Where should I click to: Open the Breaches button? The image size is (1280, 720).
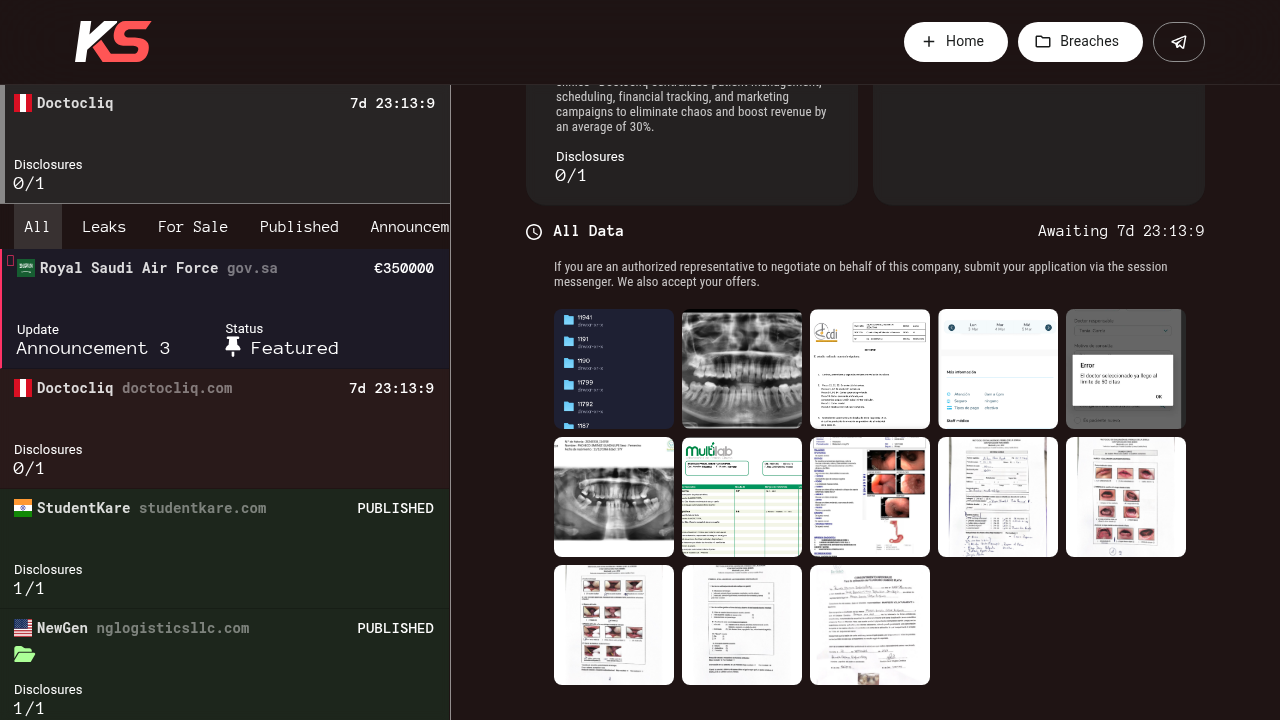click(x=1080, y=42)
